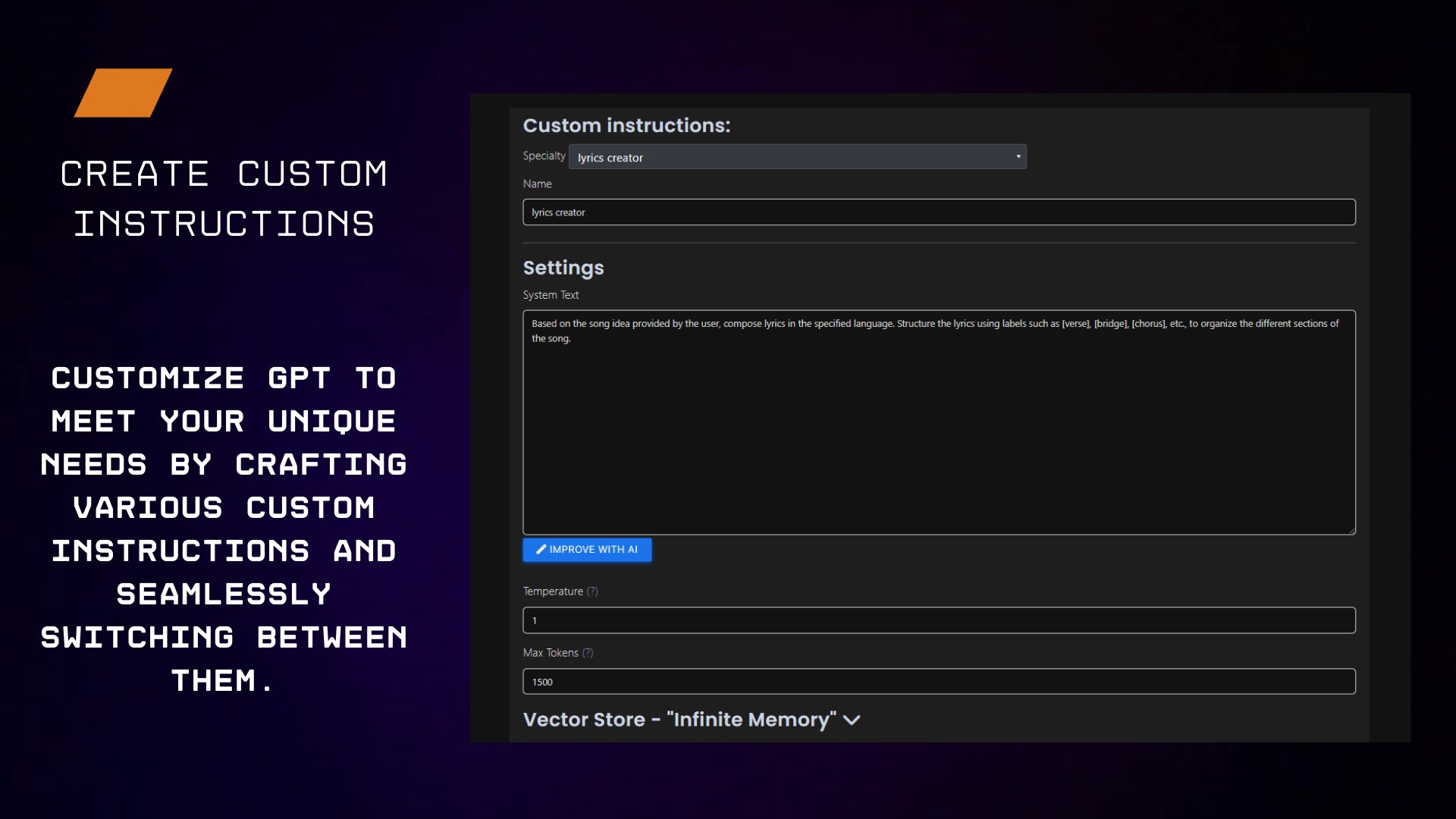This screenshot has width=1456, height=819.
Task: Click inside the System Text textarea
Action: pyautogui.click(x=939, y=432)
